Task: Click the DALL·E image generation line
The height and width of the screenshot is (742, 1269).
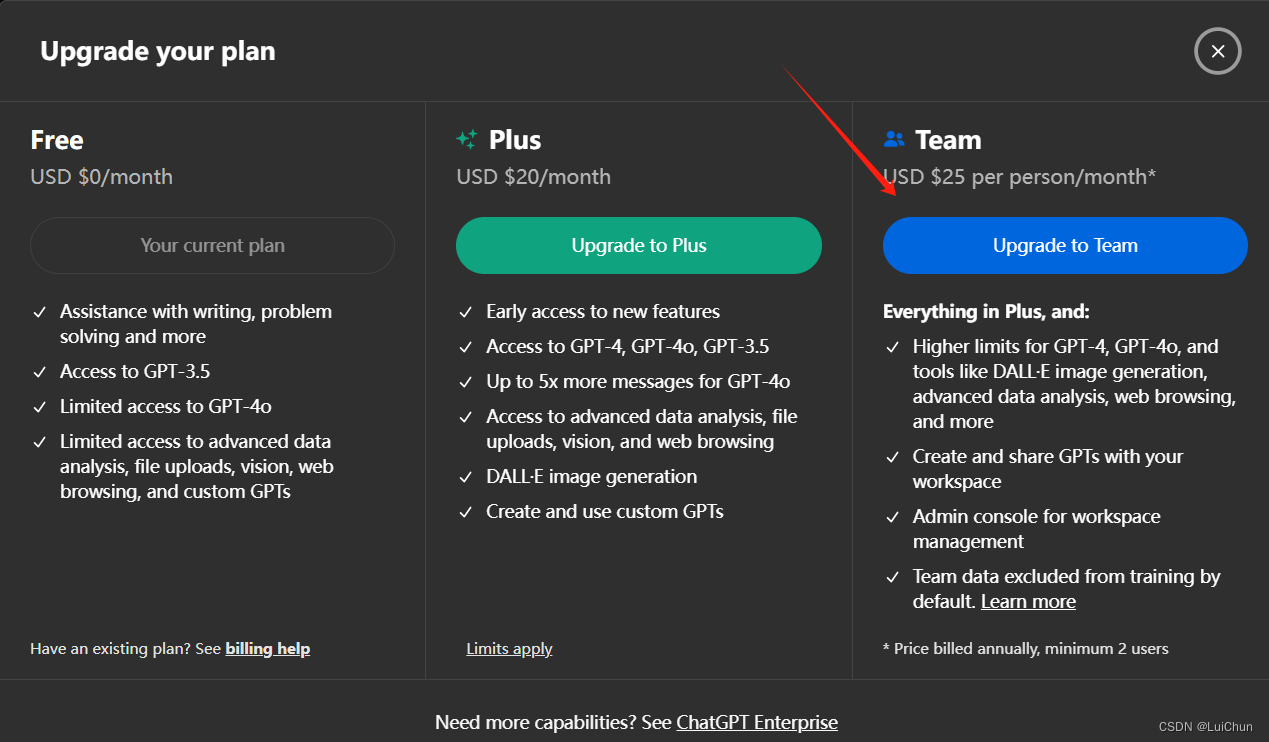Action: pos(592,476)
